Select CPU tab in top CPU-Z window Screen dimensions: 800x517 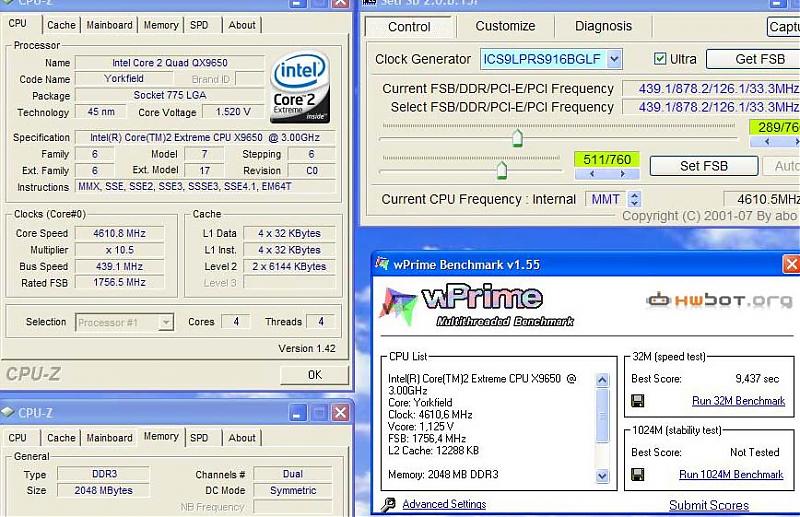[17, 23]
